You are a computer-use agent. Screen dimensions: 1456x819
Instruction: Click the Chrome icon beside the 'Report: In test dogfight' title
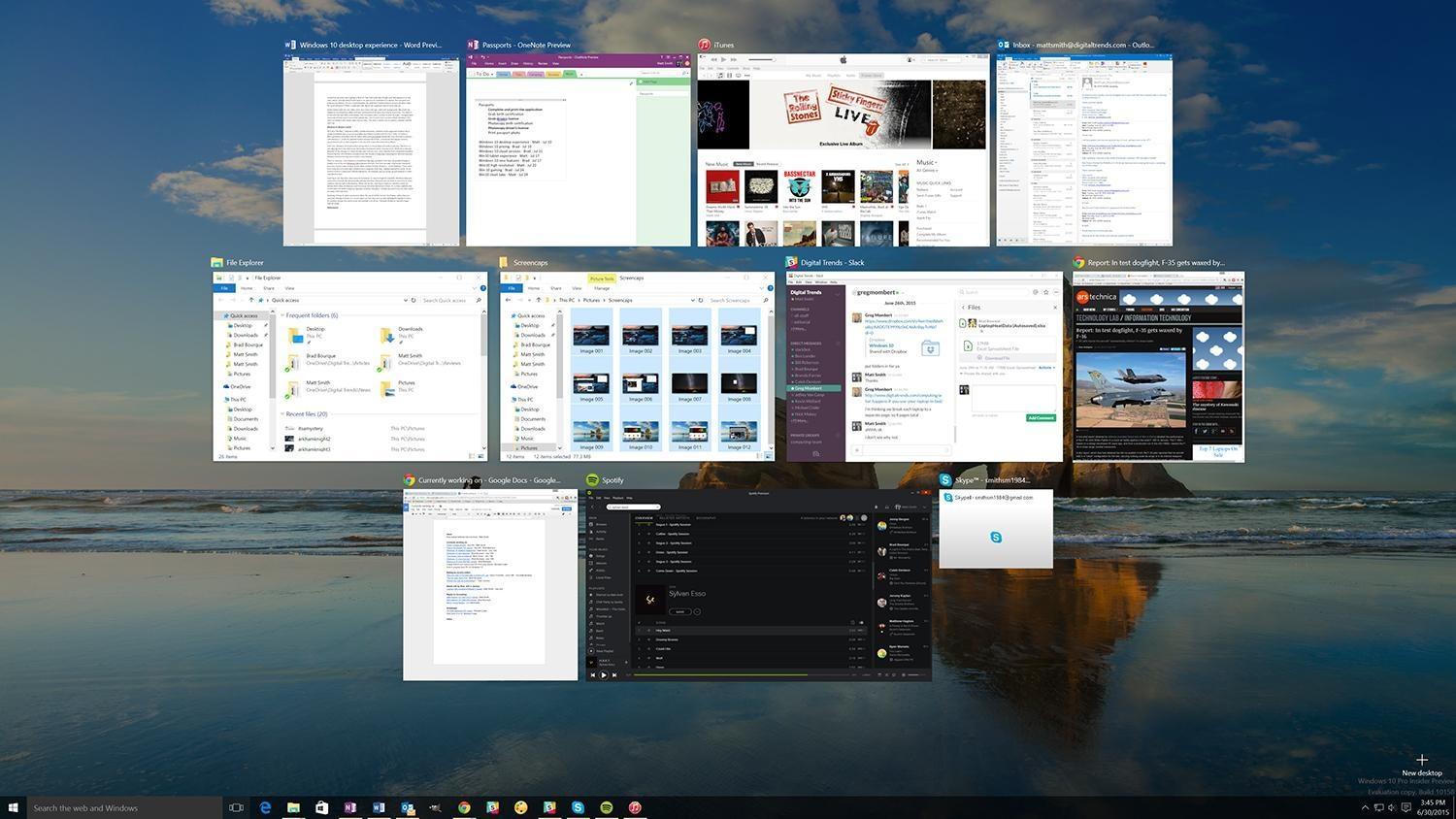click(1078, 262)
